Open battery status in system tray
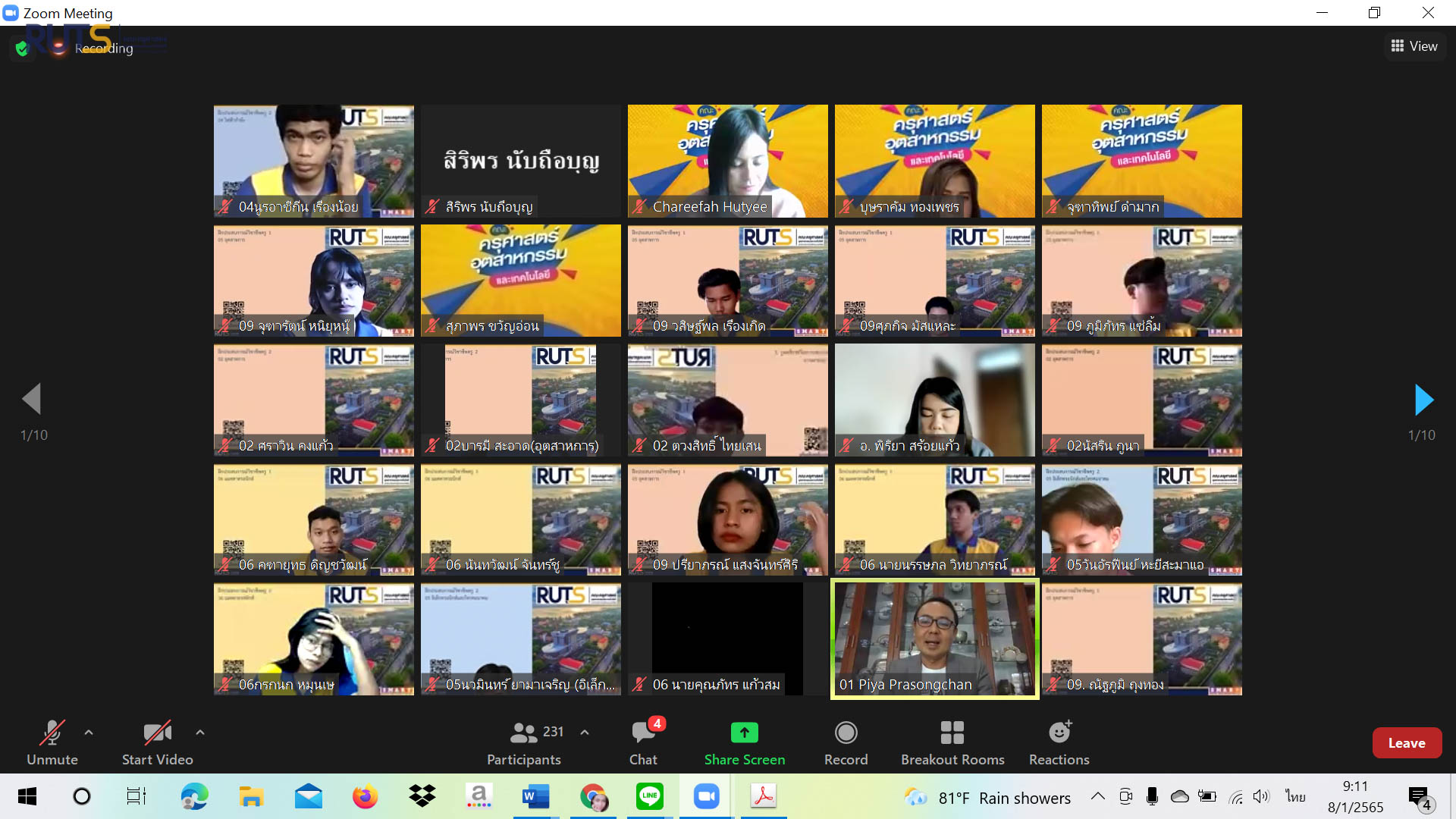Viewport: 1456px width, 819px height. [x=1207, y=796]
